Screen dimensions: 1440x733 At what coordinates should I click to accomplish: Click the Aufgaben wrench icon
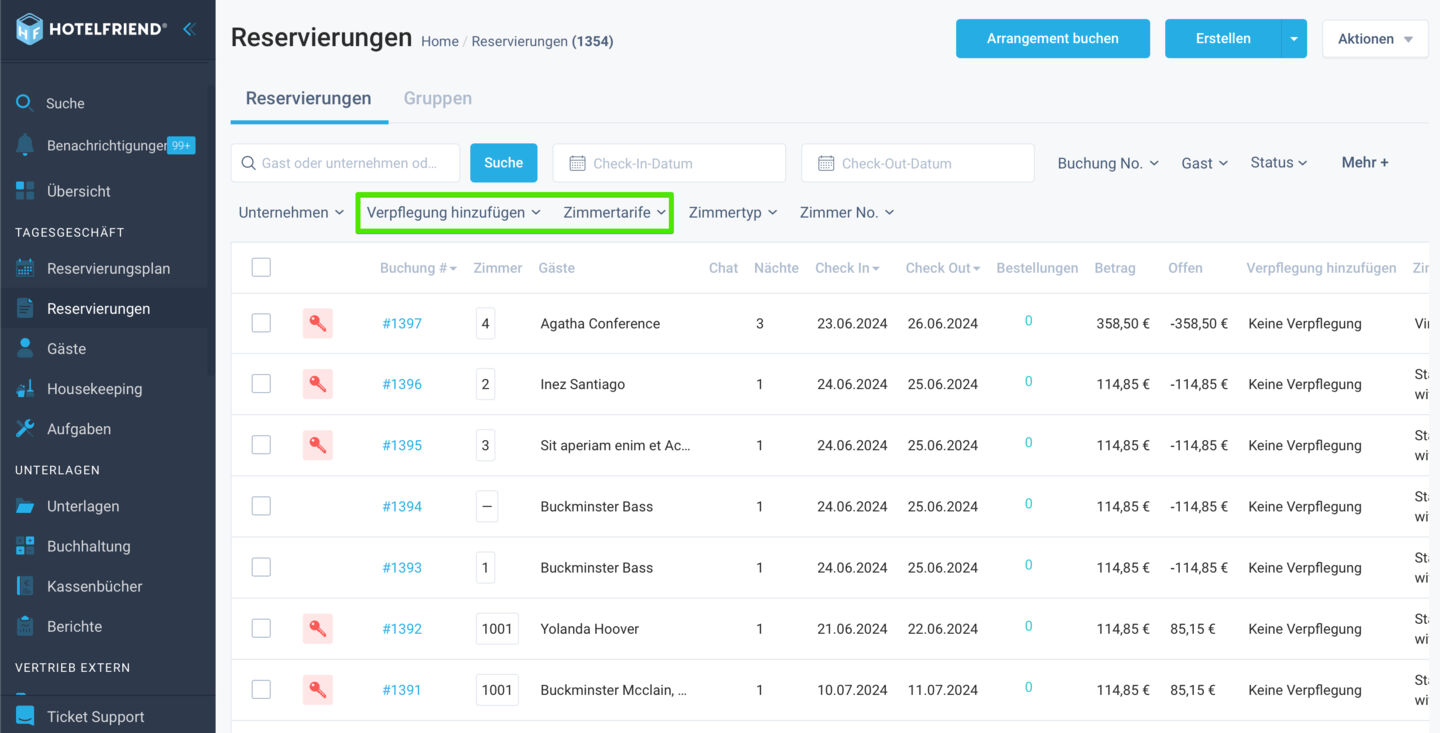25,428
